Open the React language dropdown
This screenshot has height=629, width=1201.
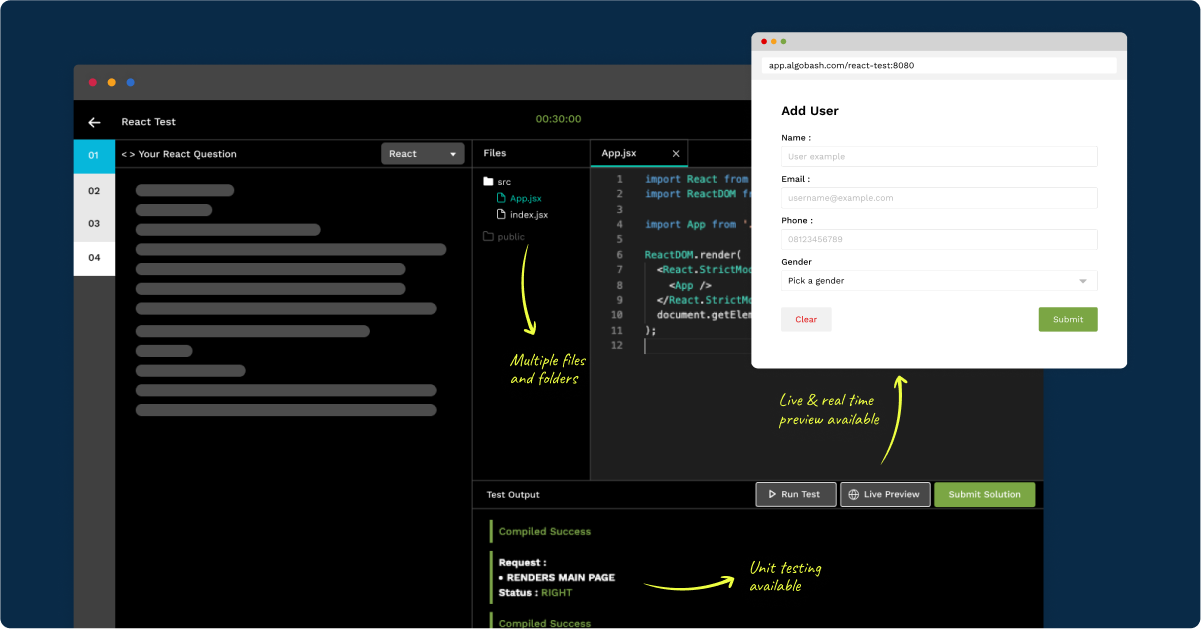pos(422,153)
